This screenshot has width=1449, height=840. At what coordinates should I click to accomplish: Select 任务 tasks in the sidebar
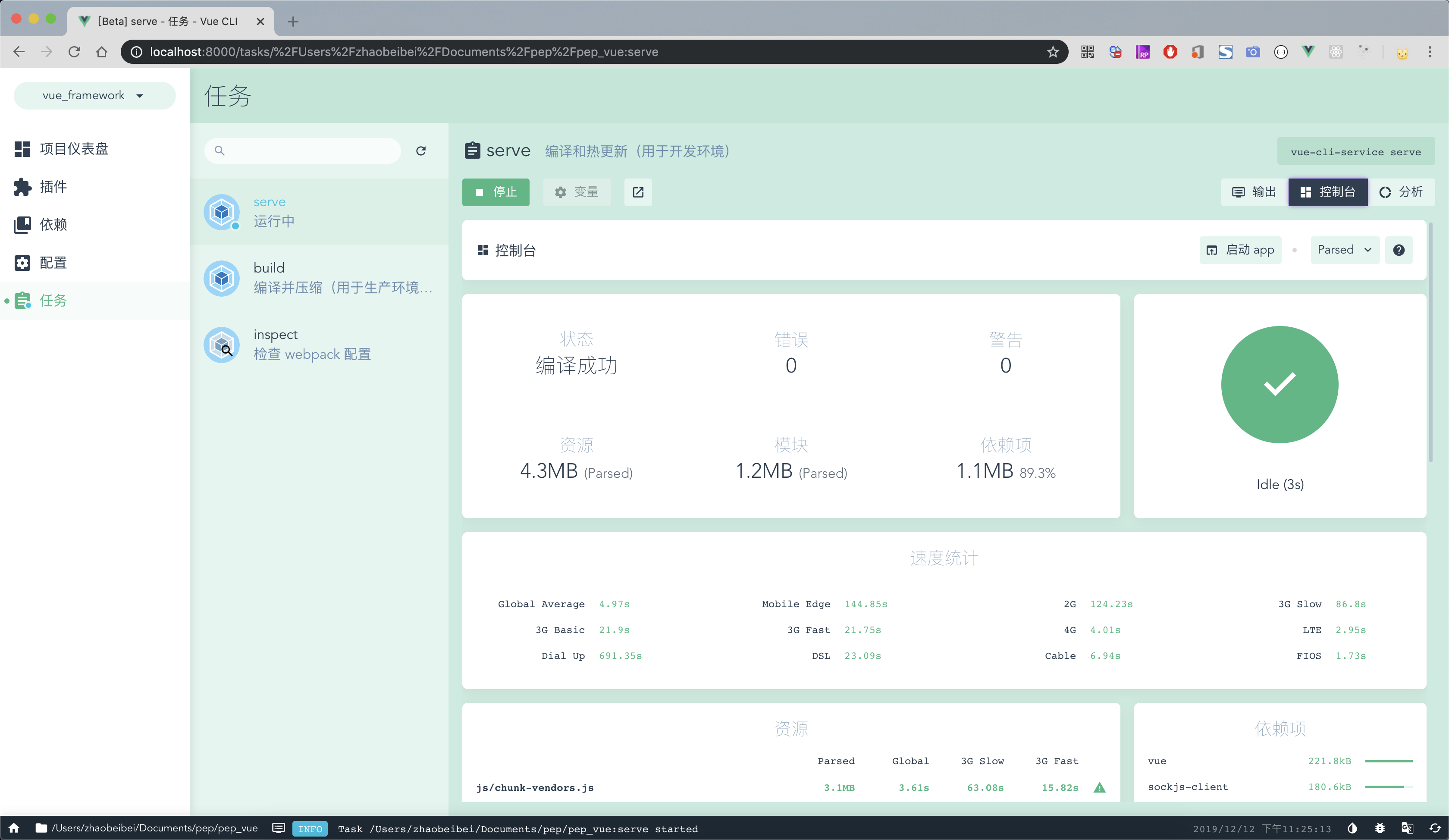pyautogui.click(x=94, y=301)
